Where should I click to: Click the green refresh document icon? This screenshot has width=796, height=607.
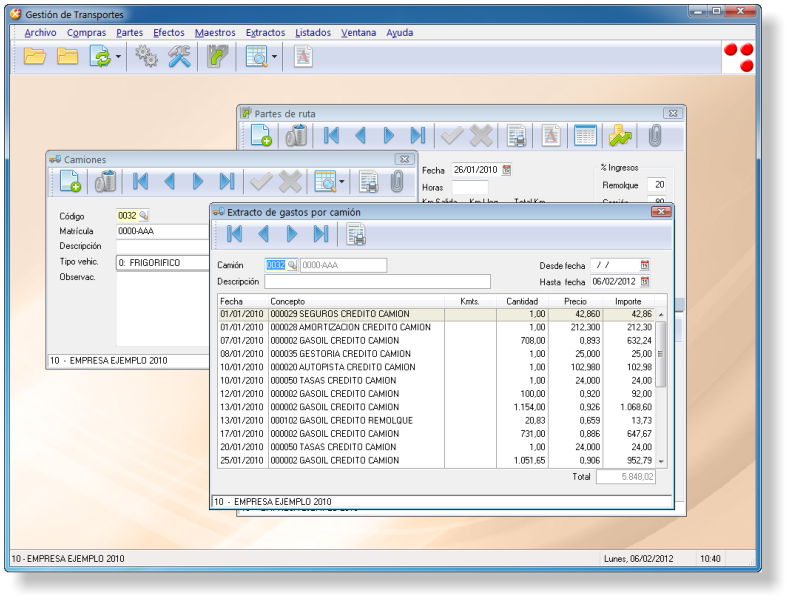tap(100, 56)
